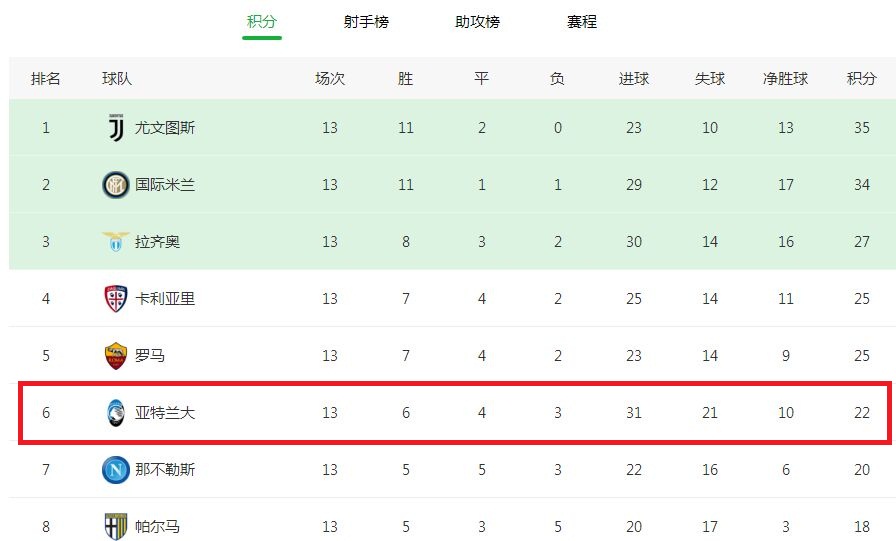Select the 赛程 tab
Screen dimensions: 896x541
coord(582,22)
